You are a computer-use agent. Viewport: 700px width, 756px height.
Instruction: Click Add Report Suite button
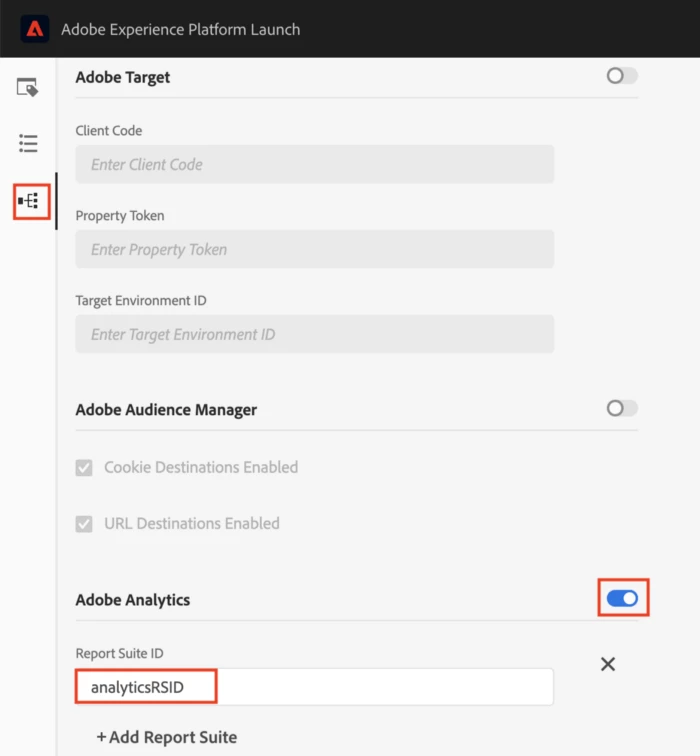click(167, 737)
